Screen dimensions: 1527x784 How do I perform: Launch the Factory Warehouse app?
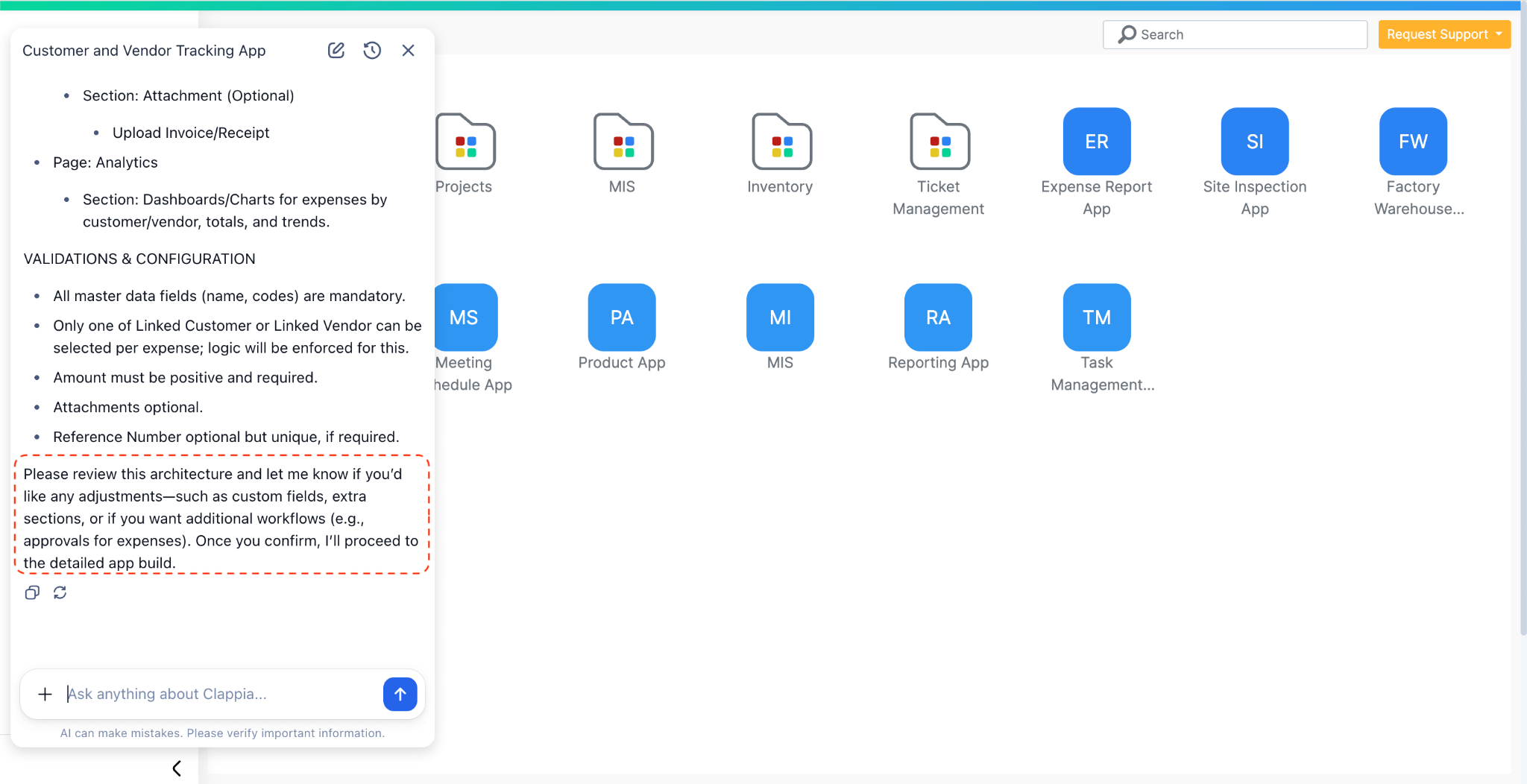pyautogui.click(x=1411, y=141)
